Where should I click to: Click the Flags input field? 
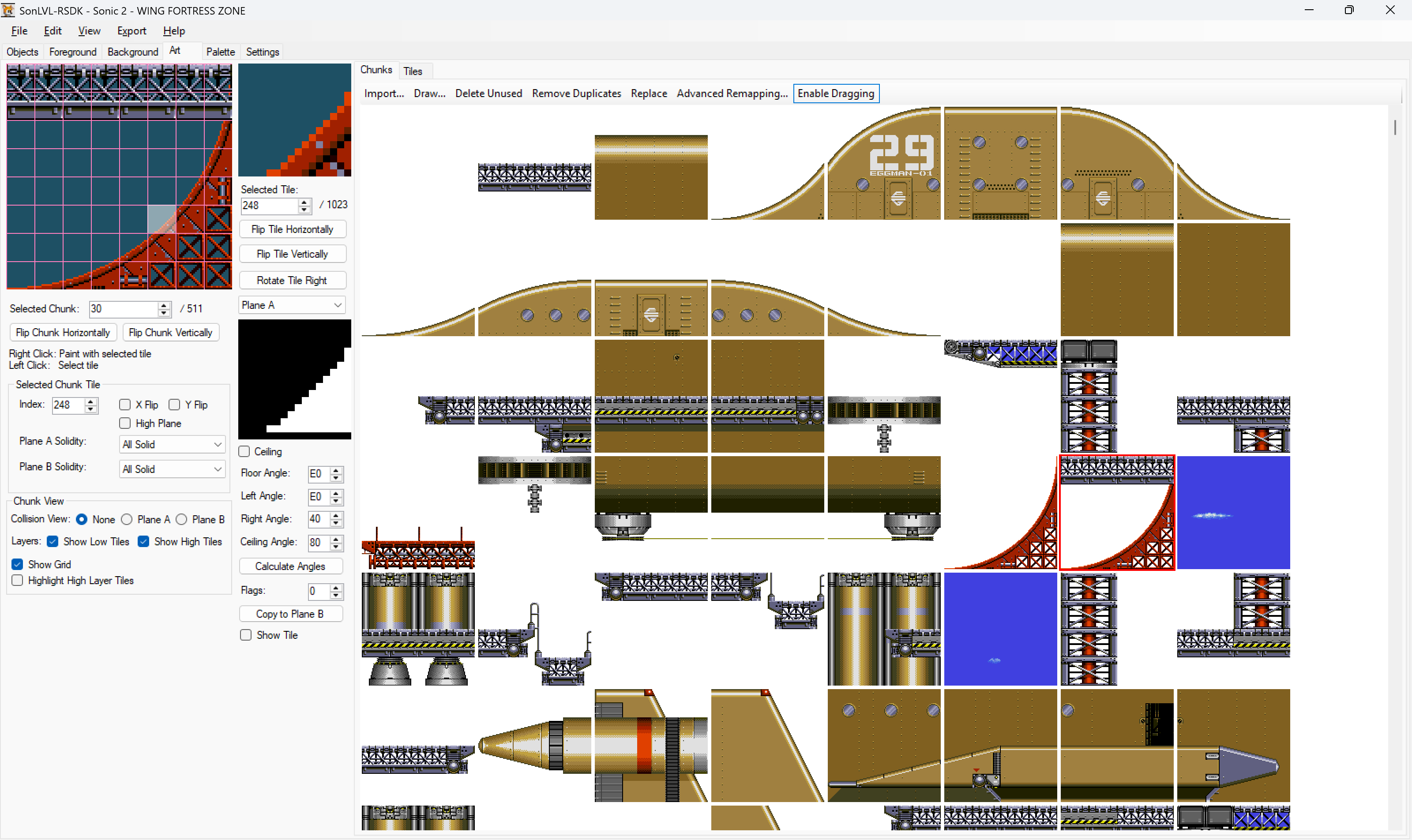pos(318,590)
